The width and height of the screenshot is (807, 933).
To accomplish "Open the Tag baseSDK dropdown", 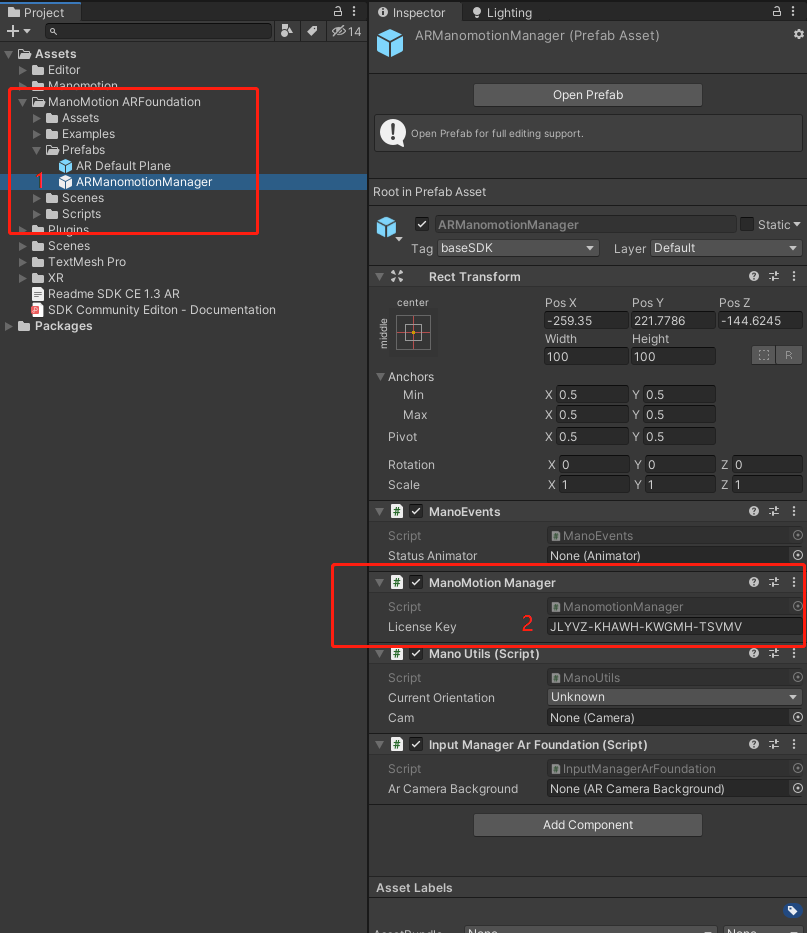I will coord(518,248).
